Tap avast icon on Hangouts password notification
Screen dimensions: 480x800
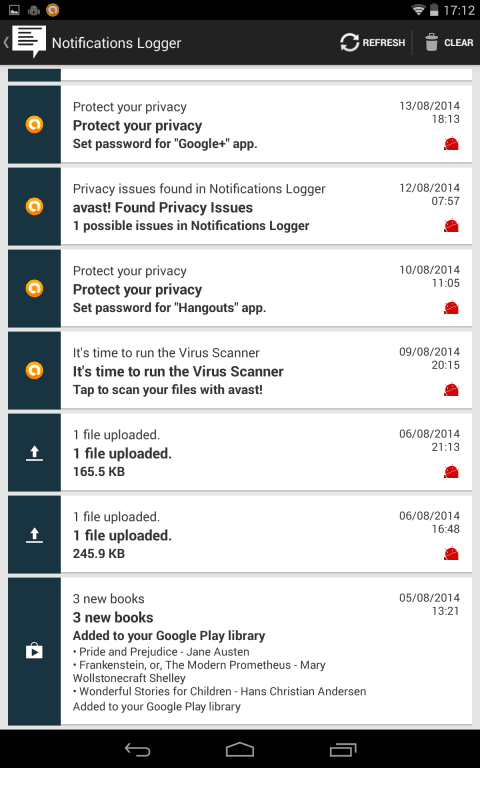(34, 288)
